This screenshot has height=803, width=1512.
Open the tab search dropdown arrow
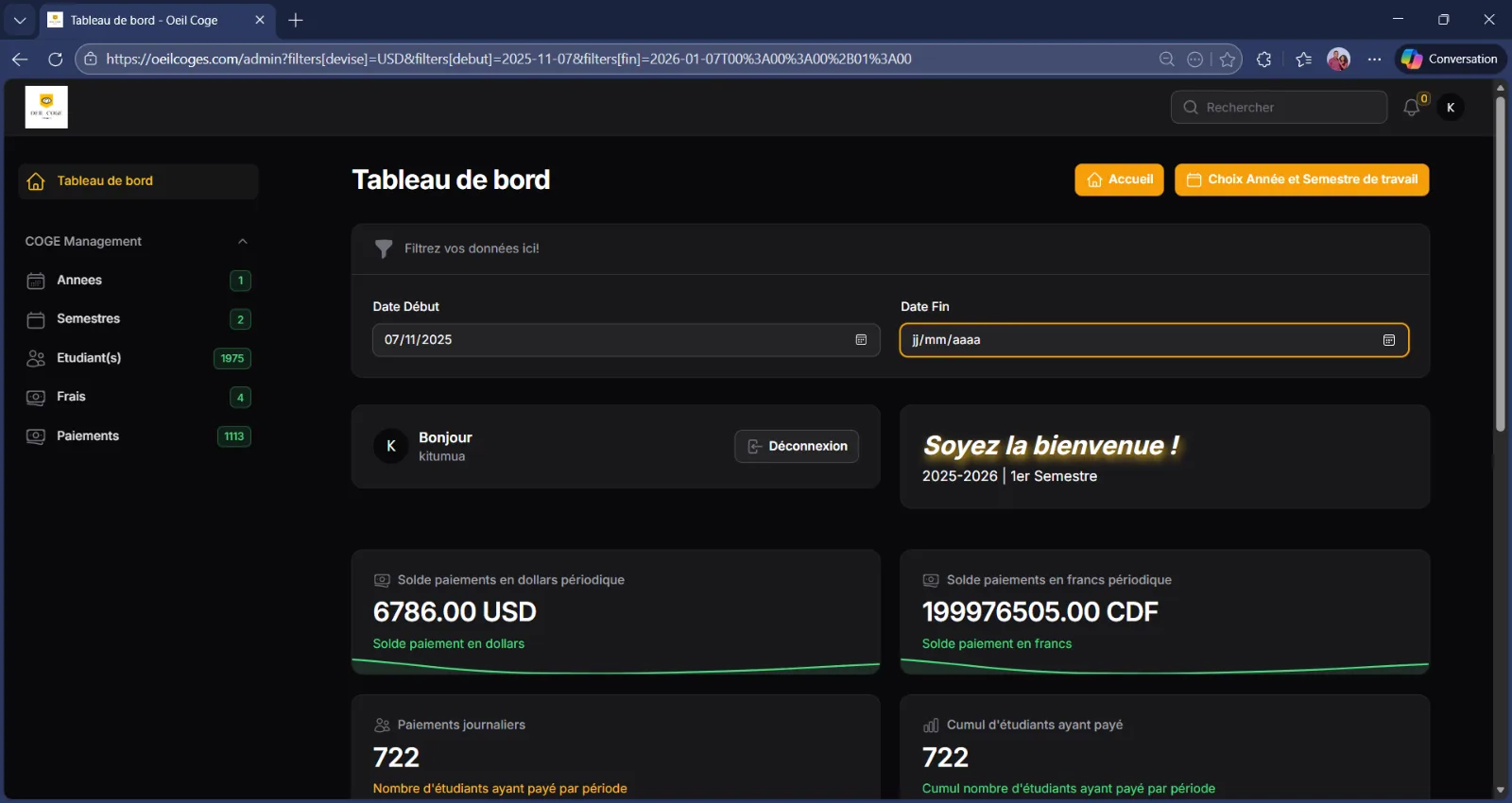(x=19, y=20)
